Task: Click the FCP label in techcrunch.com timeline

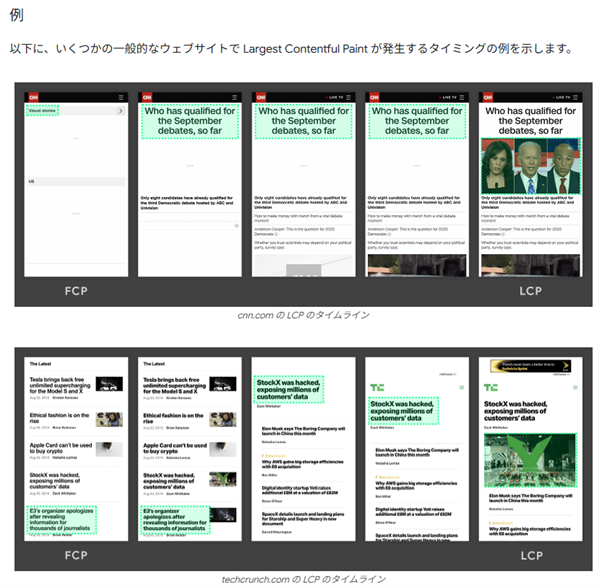Action: coord(76,555)
